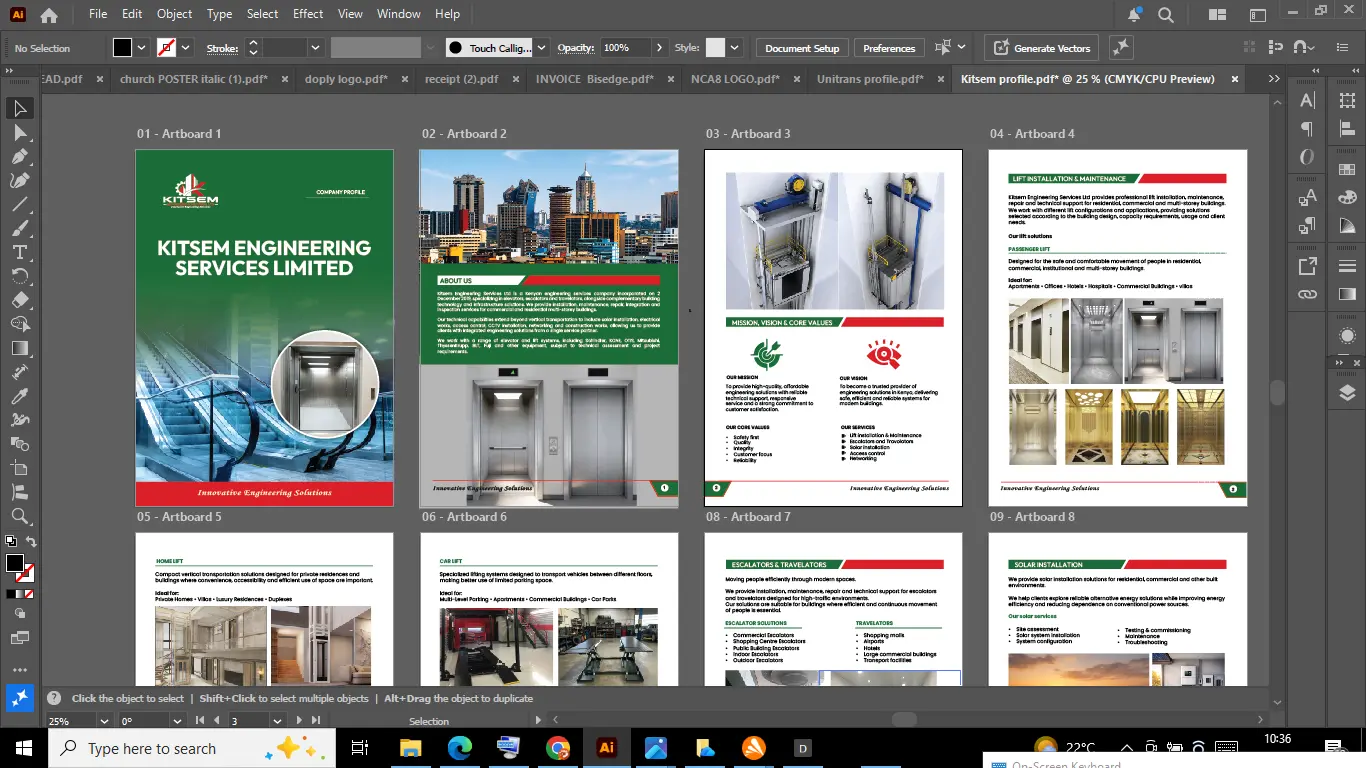Toggle the blue contextual task bar pin
The height and width of the screenshot is (768, 1366).
coord(19,697)
